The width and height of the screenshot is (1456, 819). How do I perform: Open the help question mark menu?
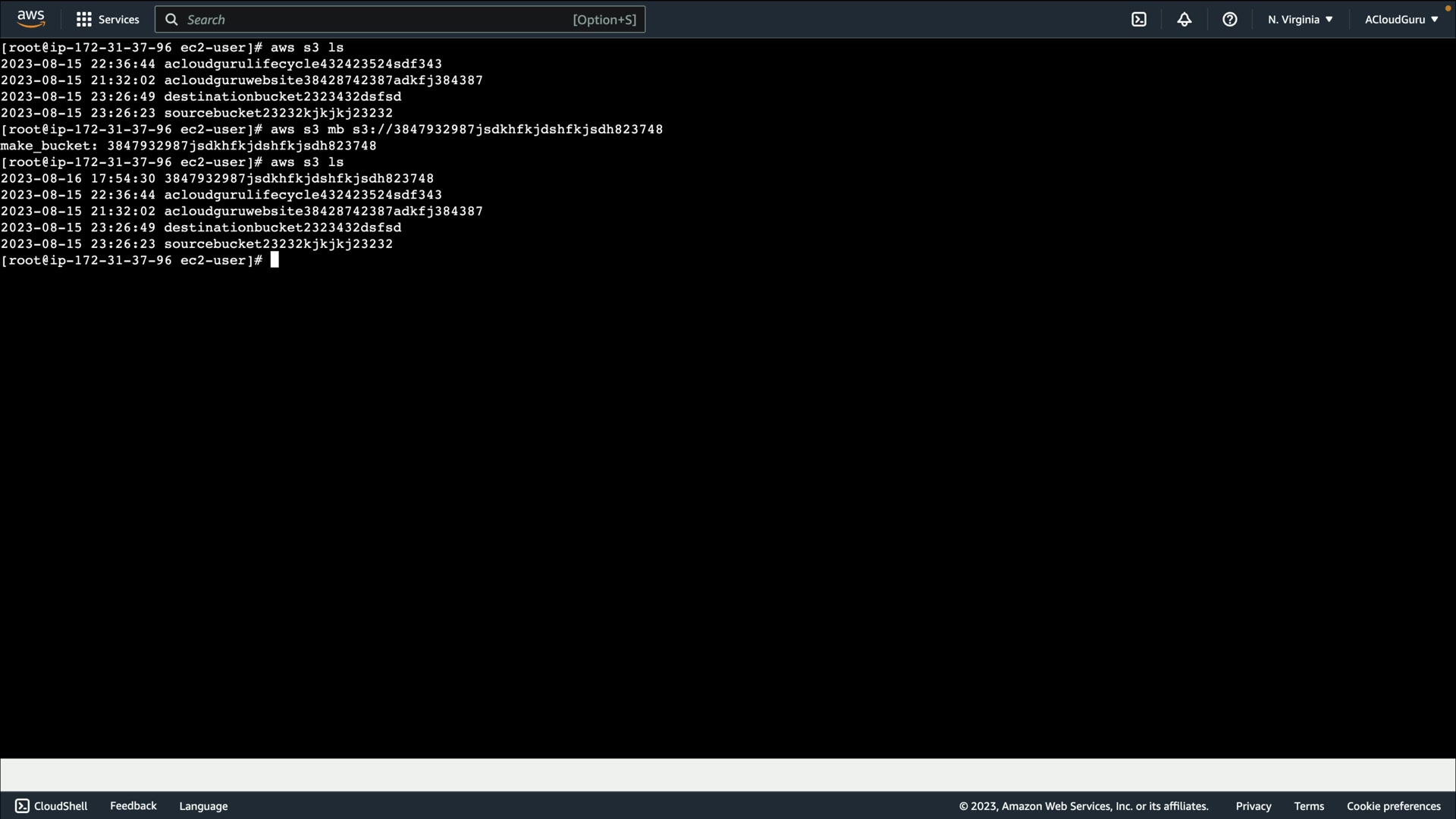click(x=1230, y=20)
